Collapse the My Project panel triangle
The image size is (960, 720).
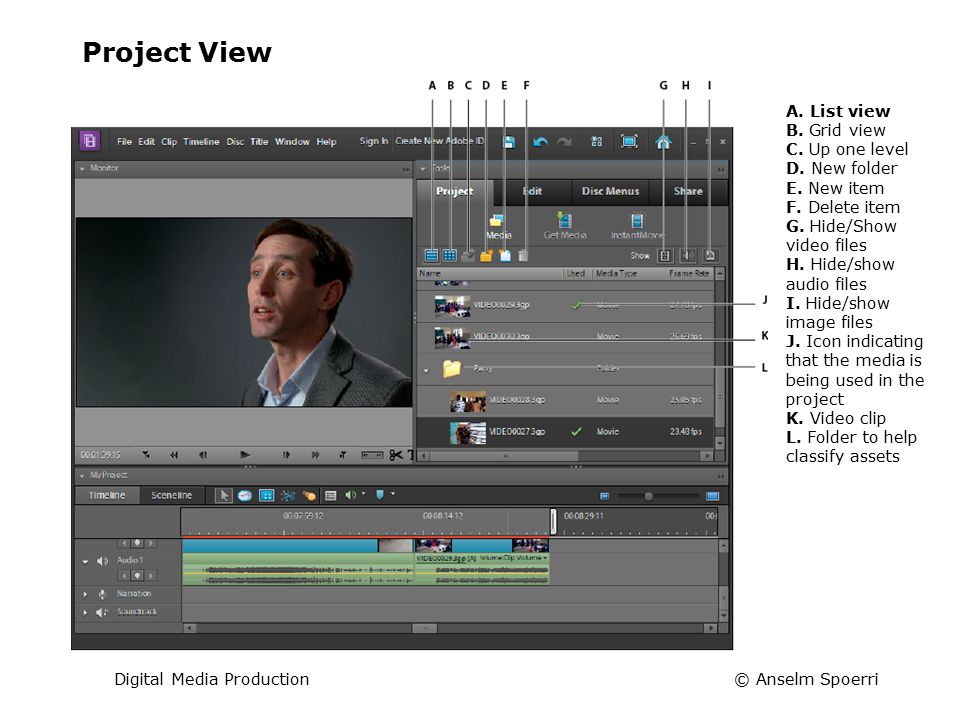pyautogui.click(x=82, y=476)
